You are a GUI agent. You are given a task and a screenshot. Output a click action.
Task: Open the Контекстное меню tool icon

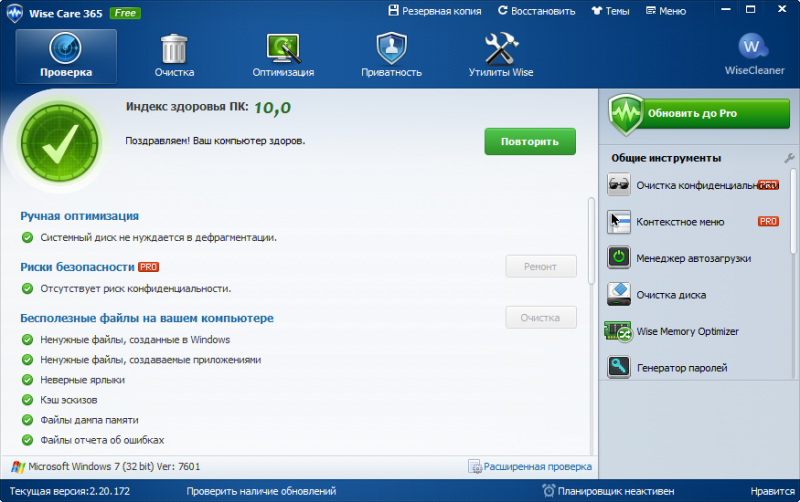coord(618,221)
